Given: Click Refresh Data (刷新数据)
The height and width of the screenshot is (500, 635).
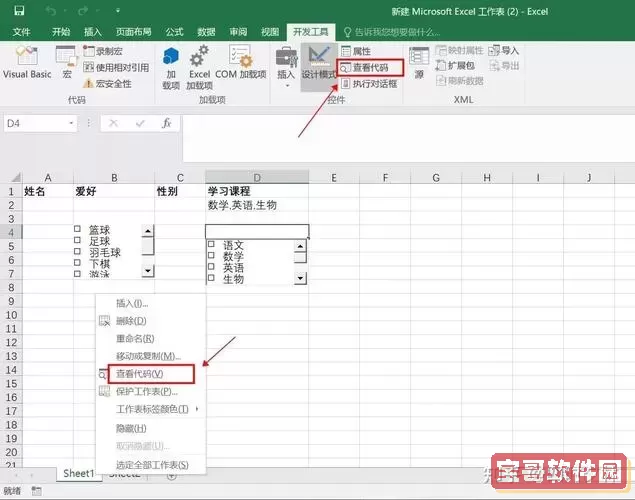Looking at the screenshot, I should click(x=459, y=81).
